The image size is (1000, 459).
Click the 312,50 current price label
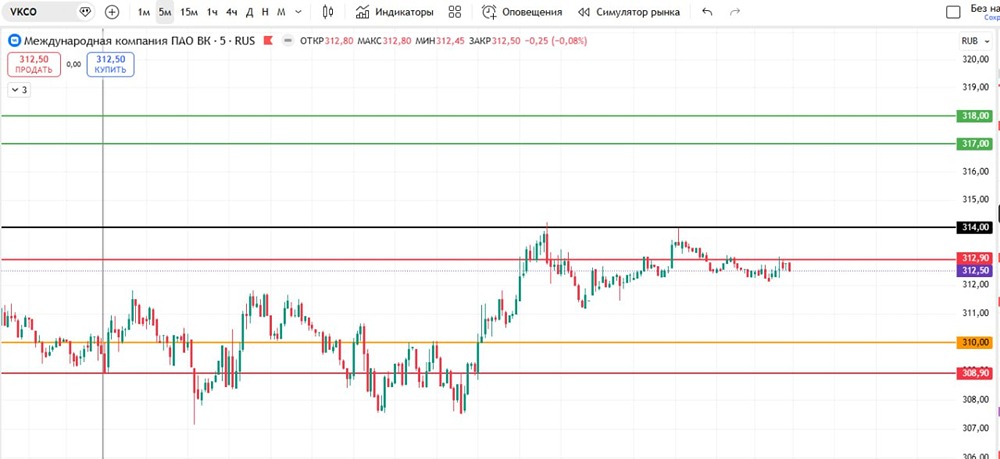976,271
